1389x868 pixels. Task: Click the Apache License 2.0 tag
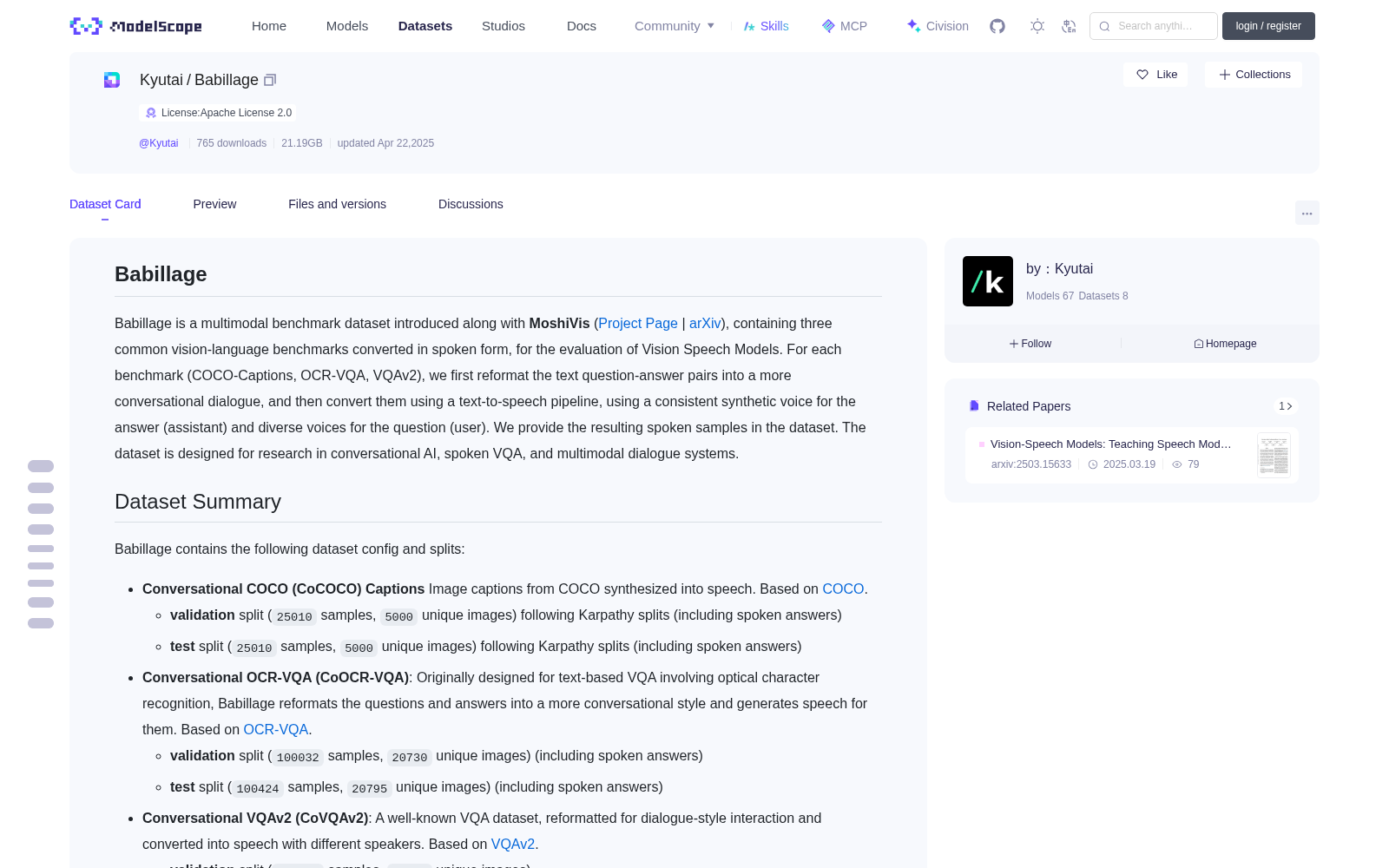[x=218, y=113]
